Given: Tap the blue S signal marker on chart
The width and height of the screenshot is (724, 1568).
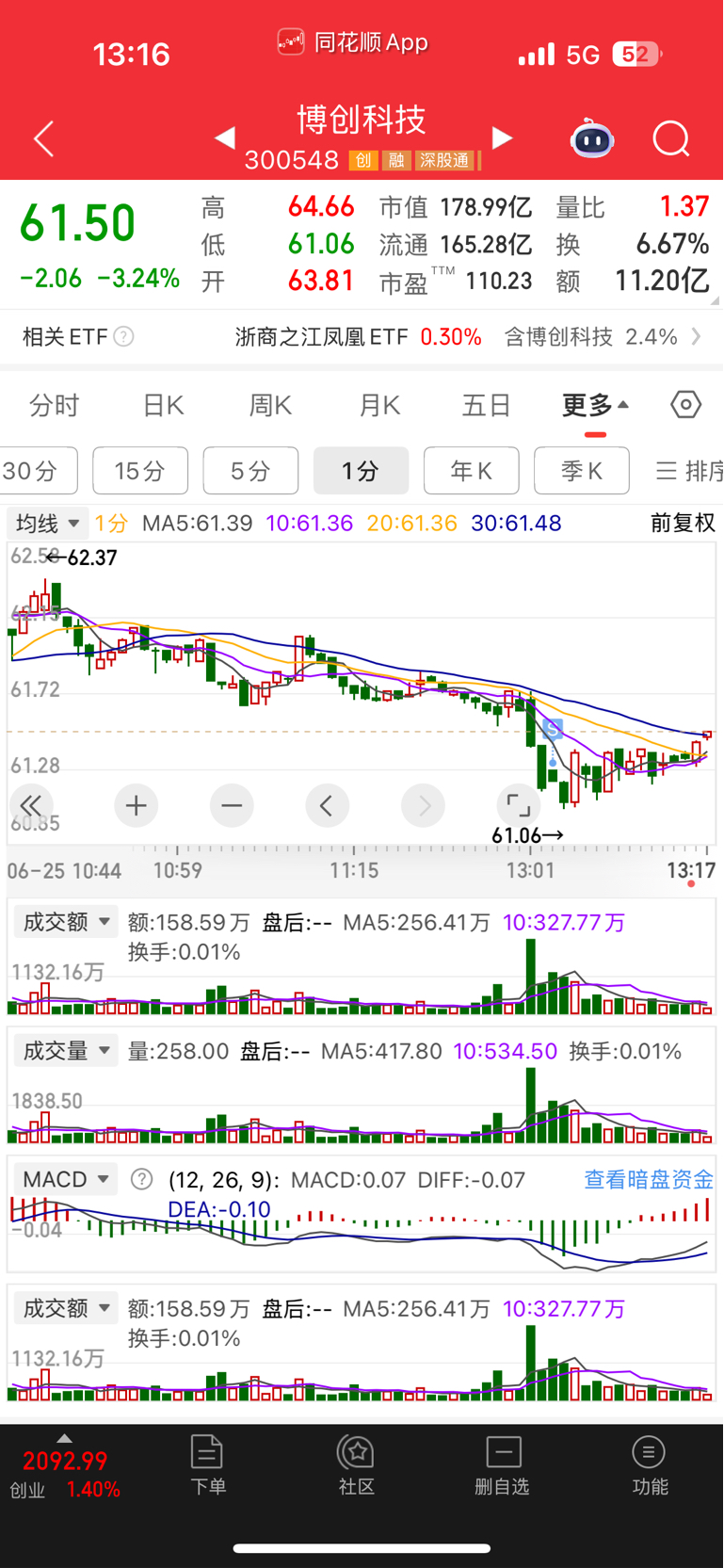Looking at the screenshot, I should click(x=553, y=728).
